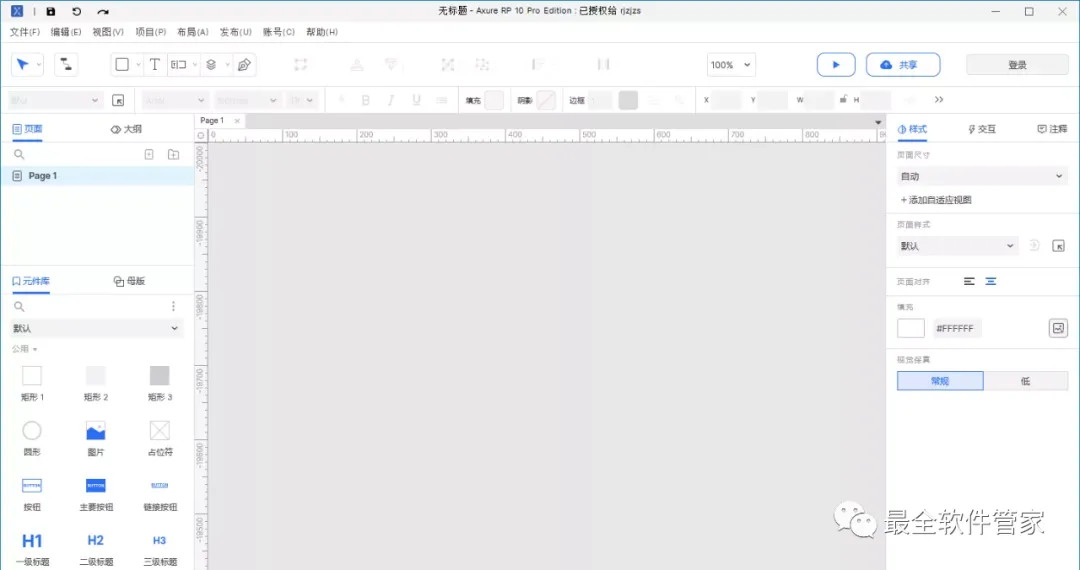
Task: Click the 链接按钮 link button widget
Action: (160, 494)
